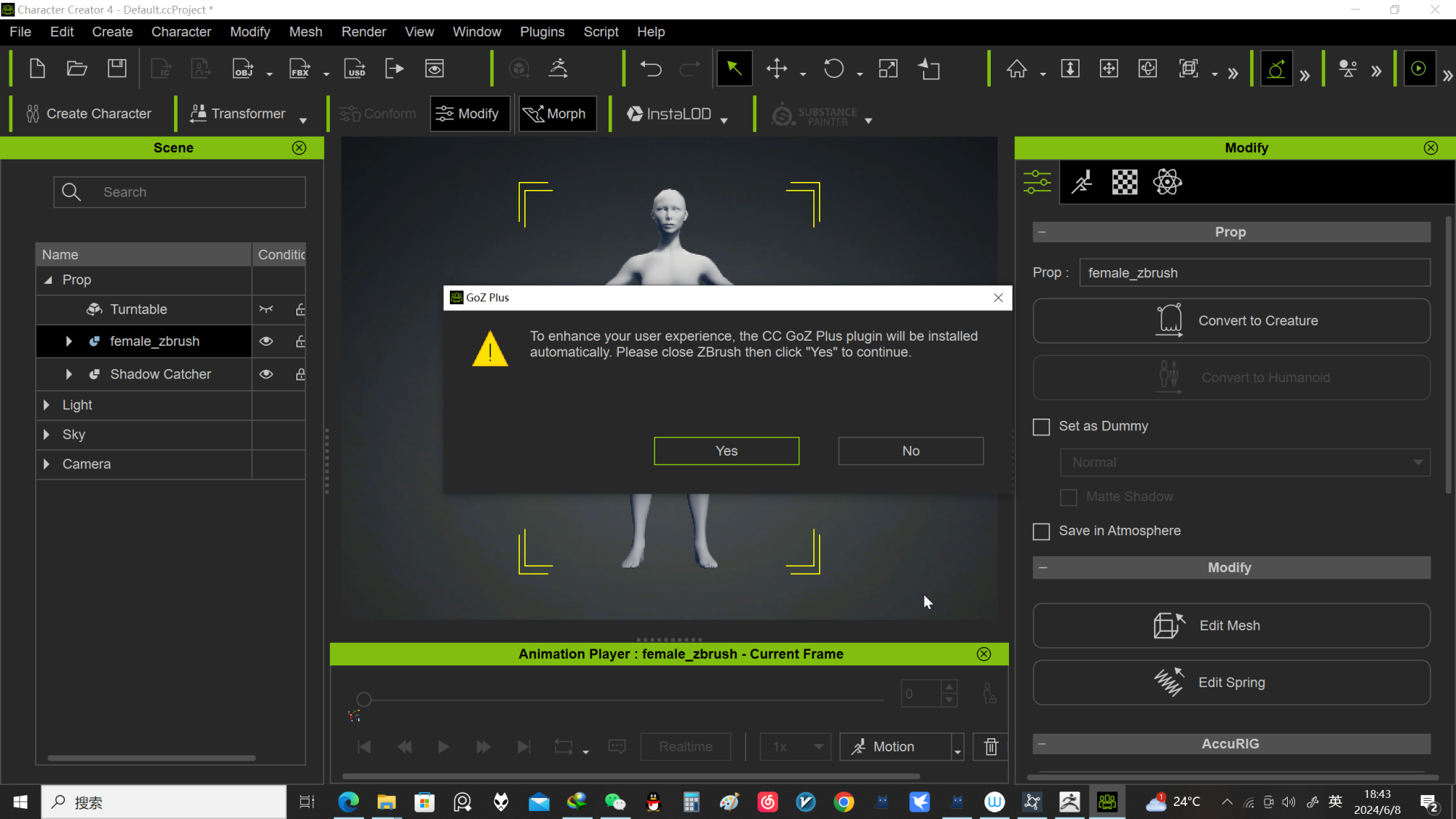Check the Set as Dummy checkbox
Image resolution: width=1456 pixels, height=819 pixels.
click(x=1041, y=427)
